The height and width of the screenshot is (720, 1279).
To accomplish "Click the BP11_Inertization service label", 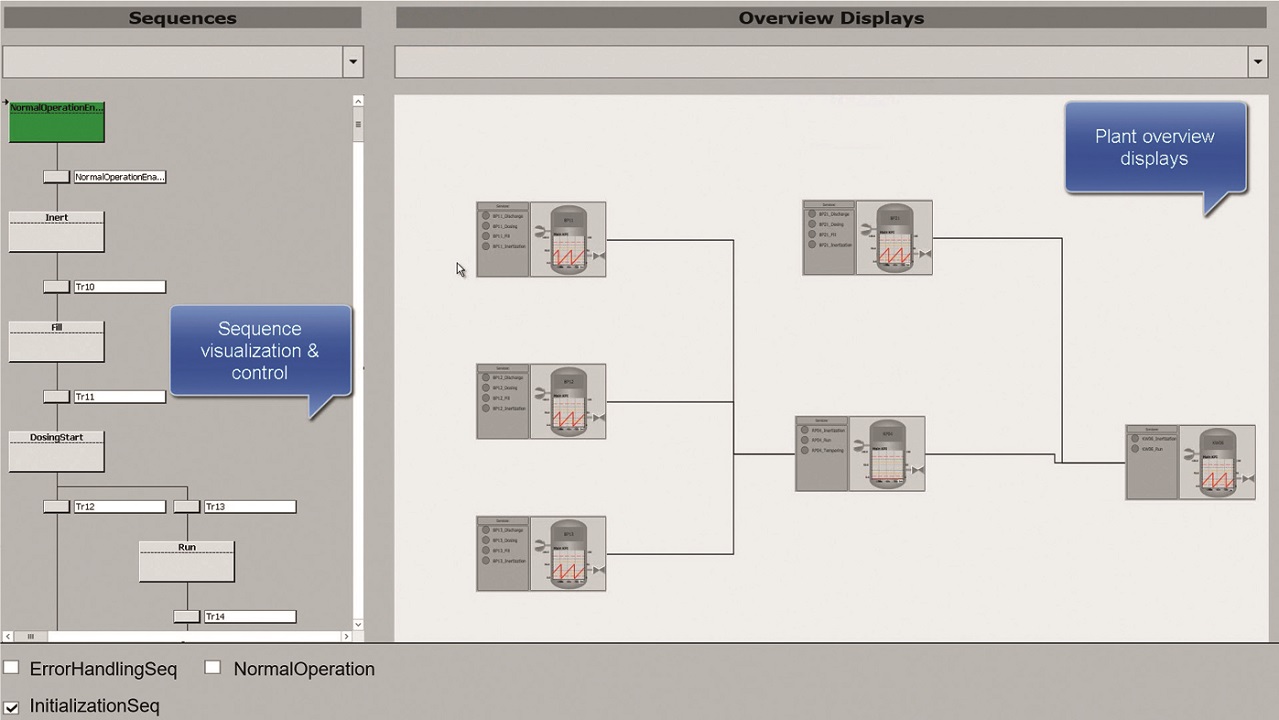I will [x=510, y=246].
